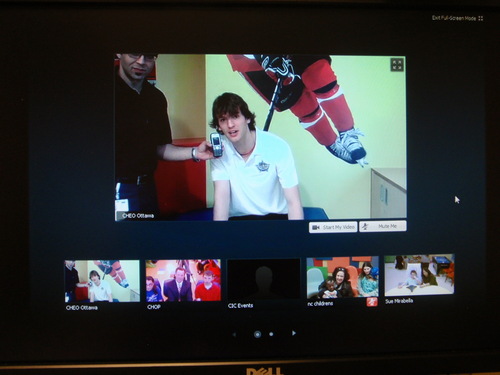Click the CHEO Ottawa label in main video

138,216
